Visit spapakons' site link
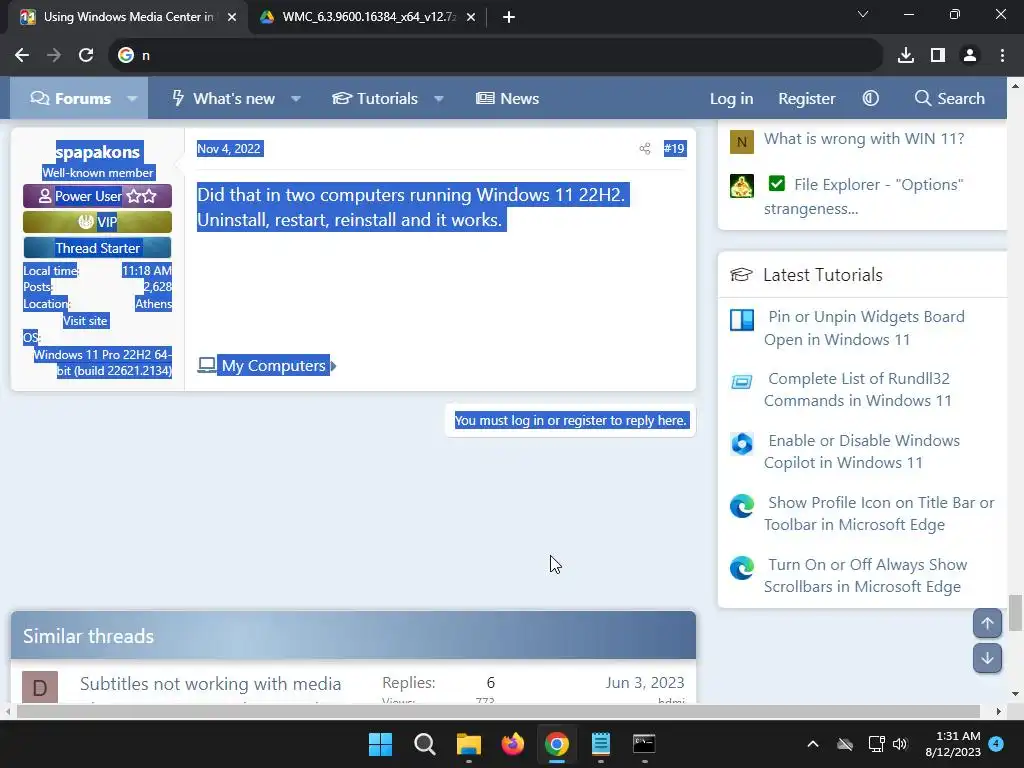Viewport: 1024px width, 768px height. pyautogui.click(x=85, y=321)
